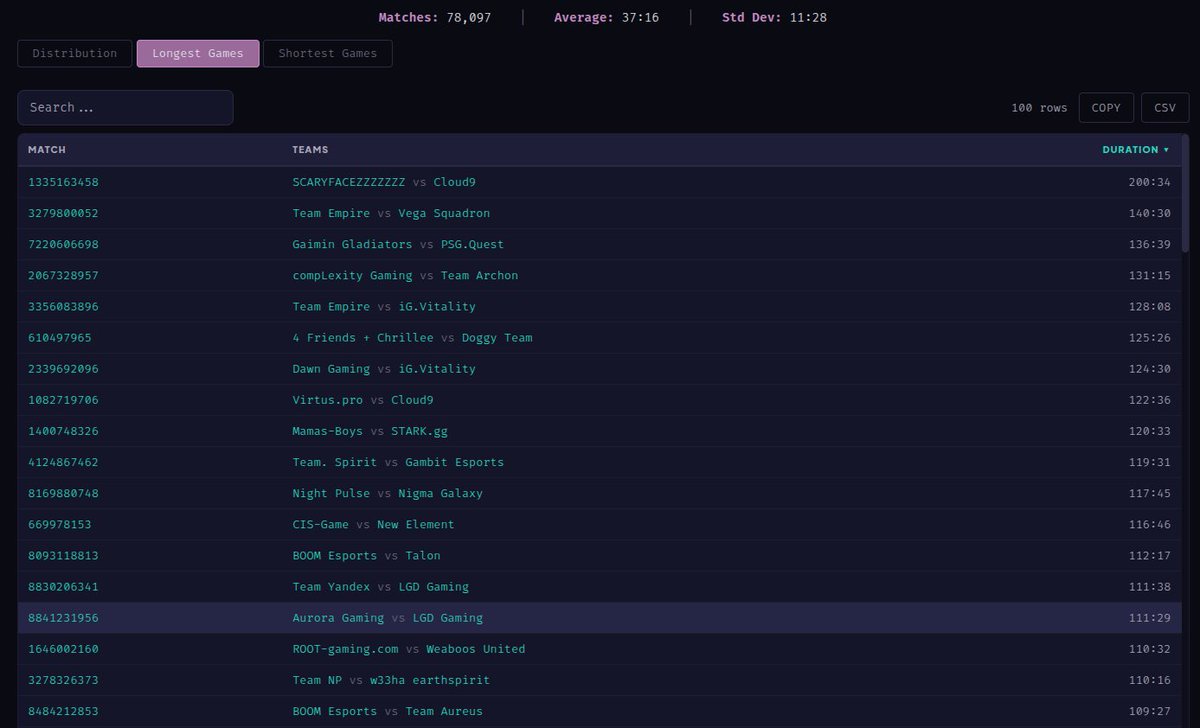Switch to the Distribution tab

pos(75,53)
